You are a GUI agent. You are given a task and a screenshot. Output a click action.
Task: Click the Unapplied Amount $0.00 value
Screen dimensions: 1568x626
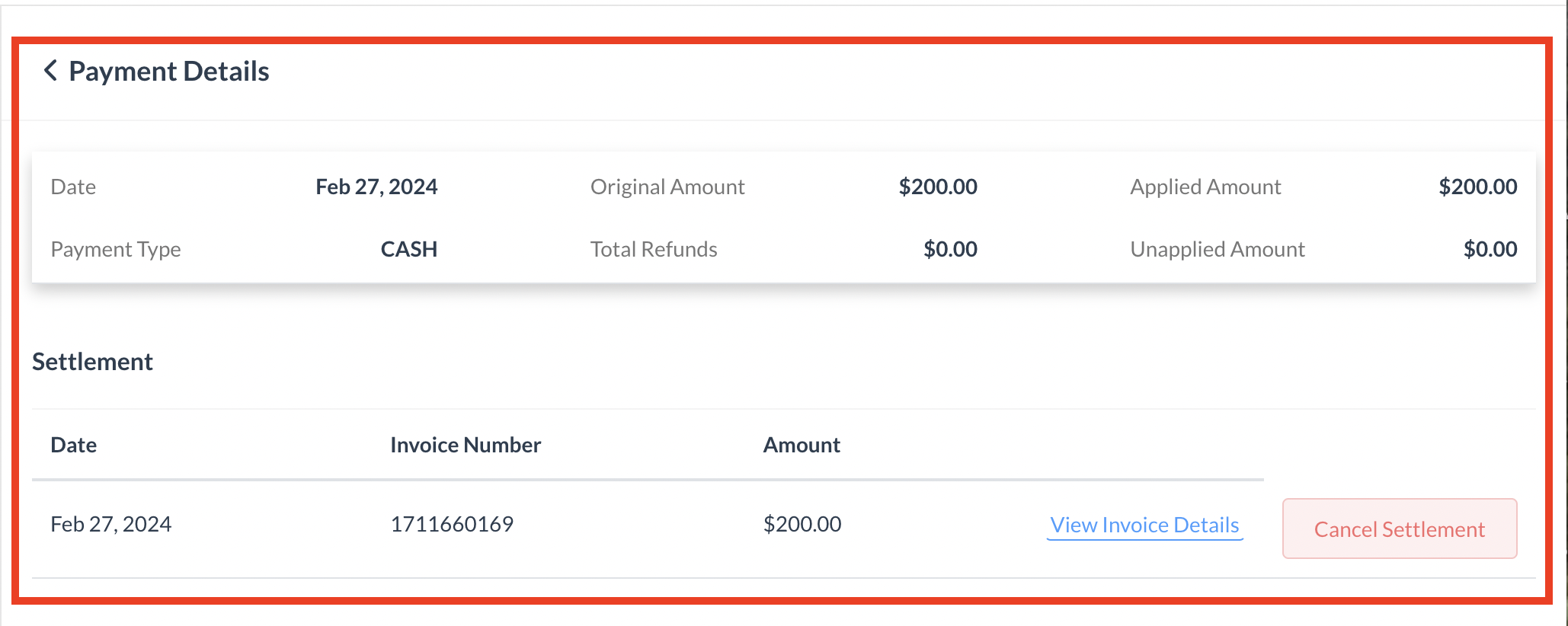click(x=1490, y=249)
